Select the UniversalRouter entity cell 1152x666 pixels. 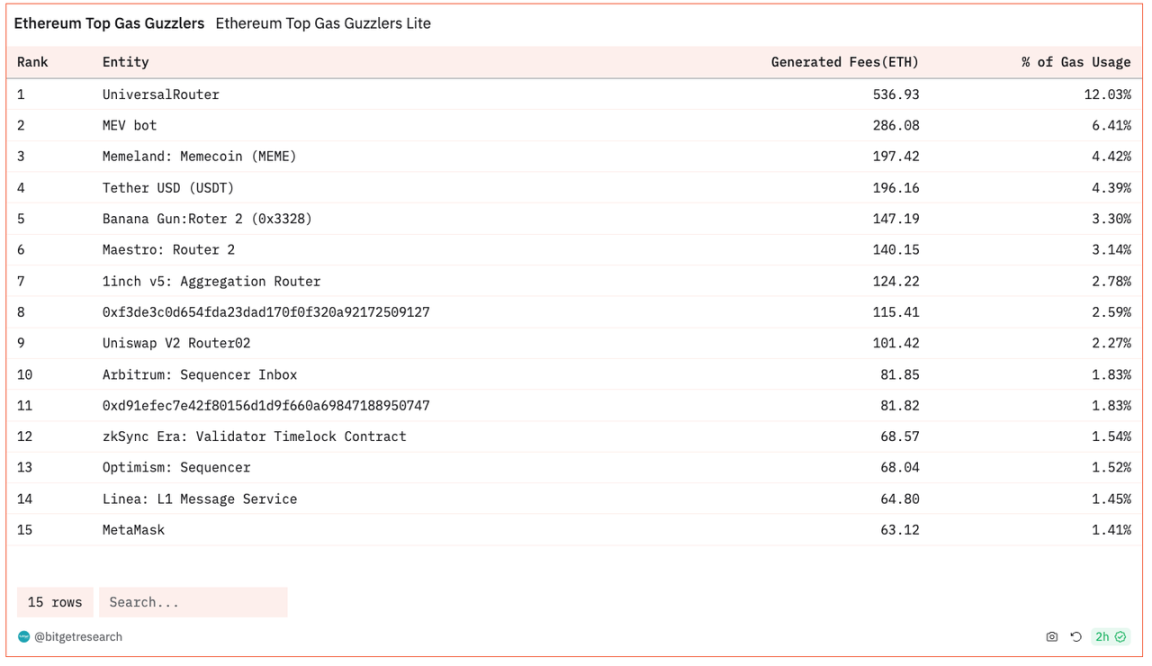tap(160, 94)
